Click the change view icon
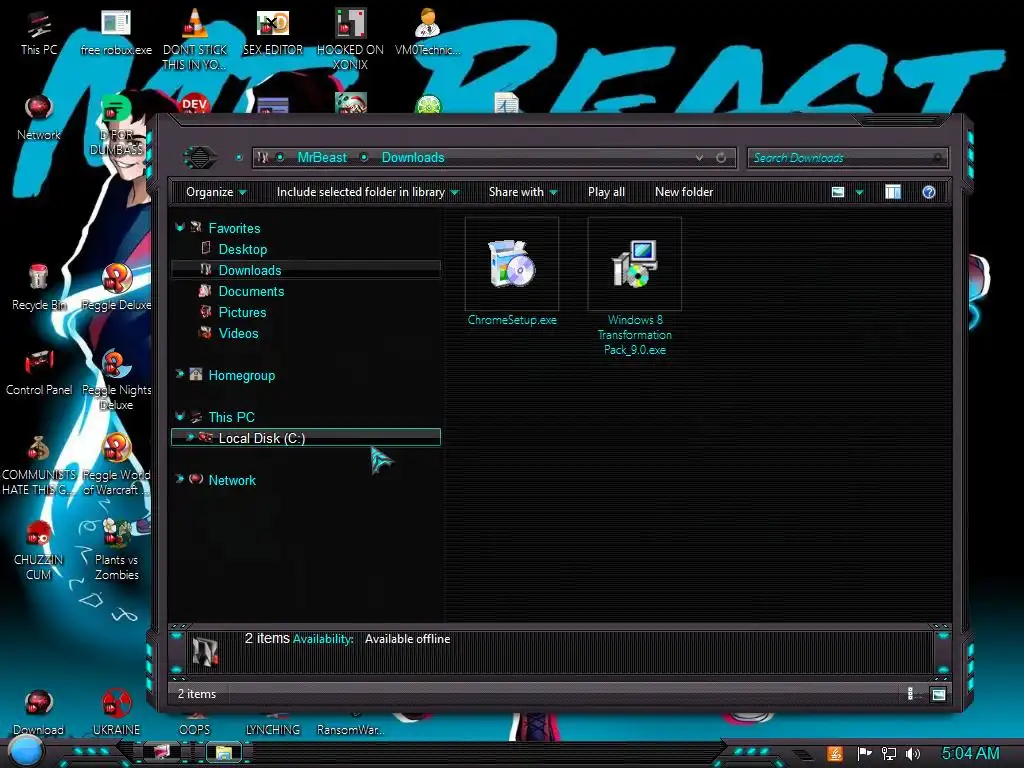This screenshot has height=768, width=1024. pos(838,192)
